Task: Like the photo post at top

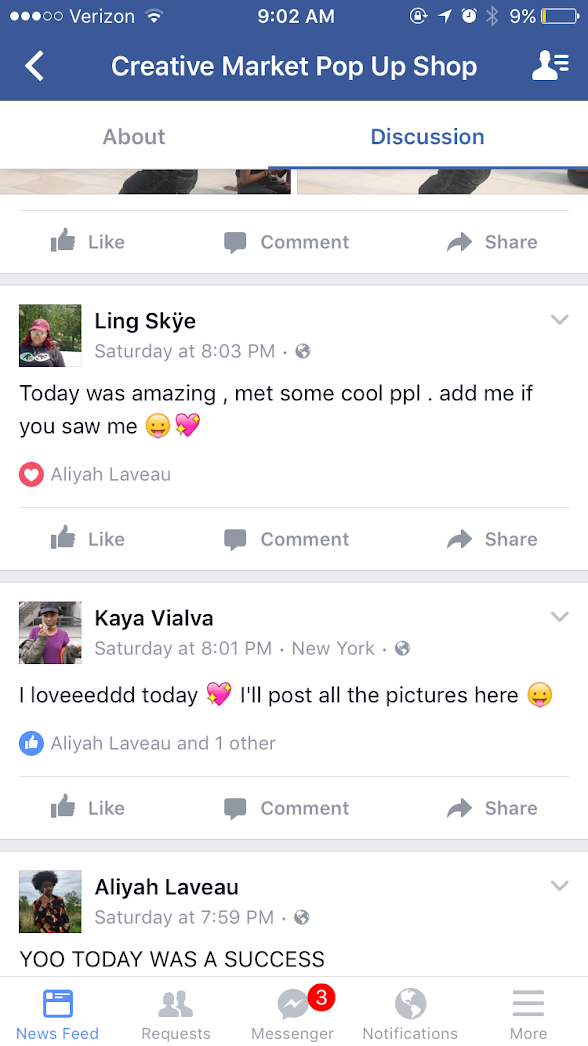Action: 88,241
